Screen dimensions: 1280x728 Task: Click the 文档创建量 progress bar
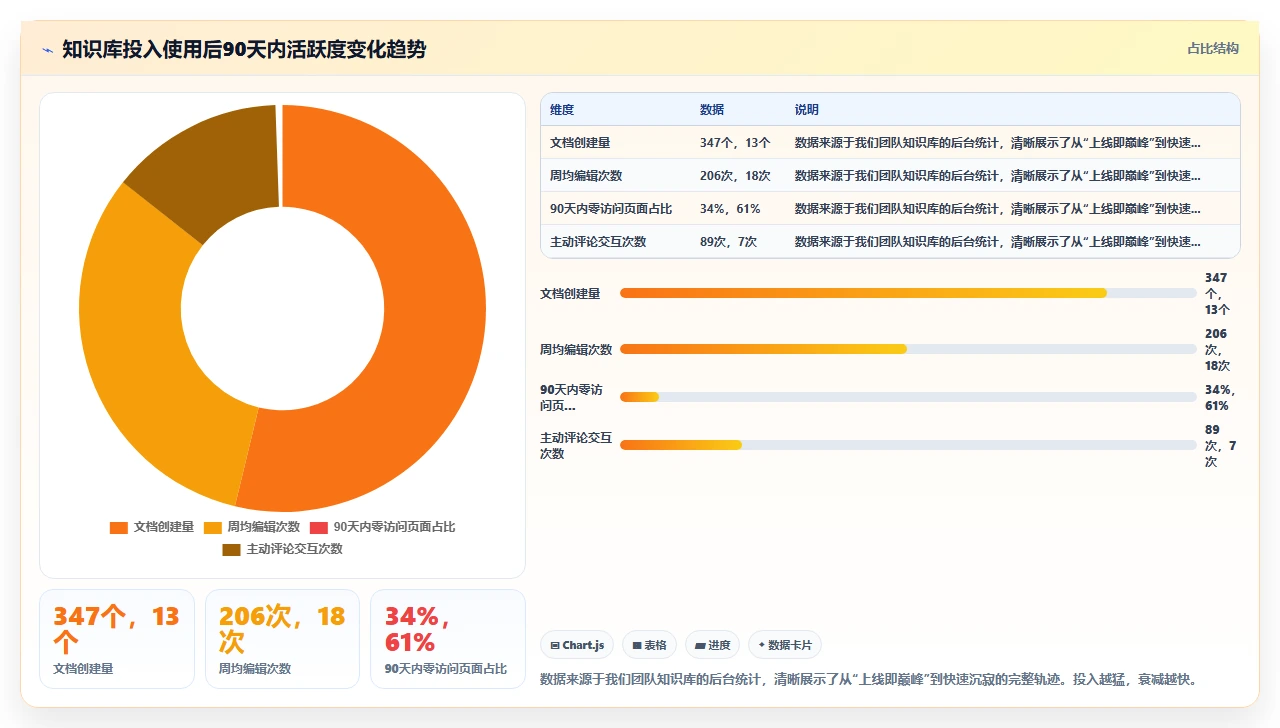pyautogui.click(x=908, y=293)
